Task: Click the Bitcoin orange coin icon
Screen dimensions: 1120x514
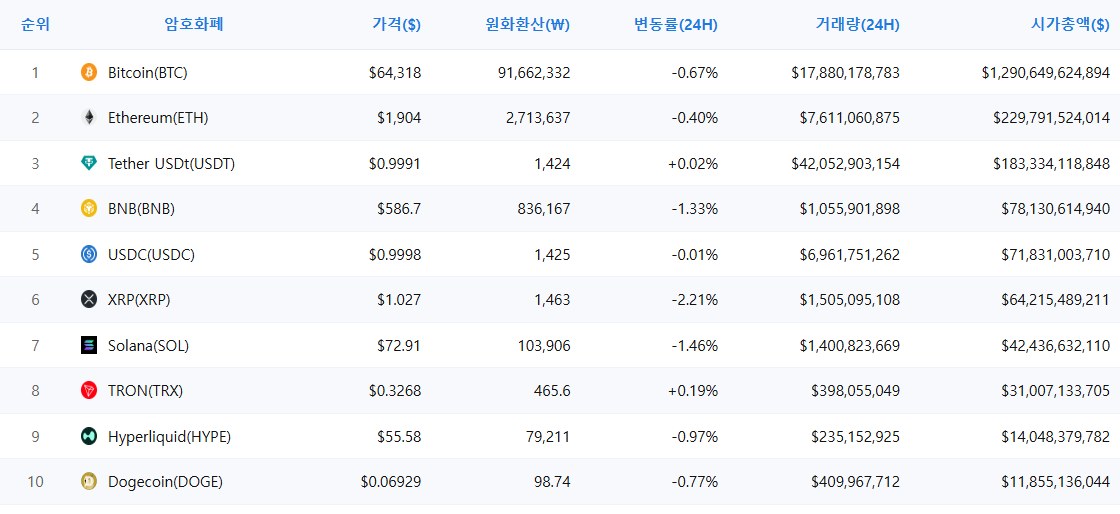Action: (x=89, y=72)
